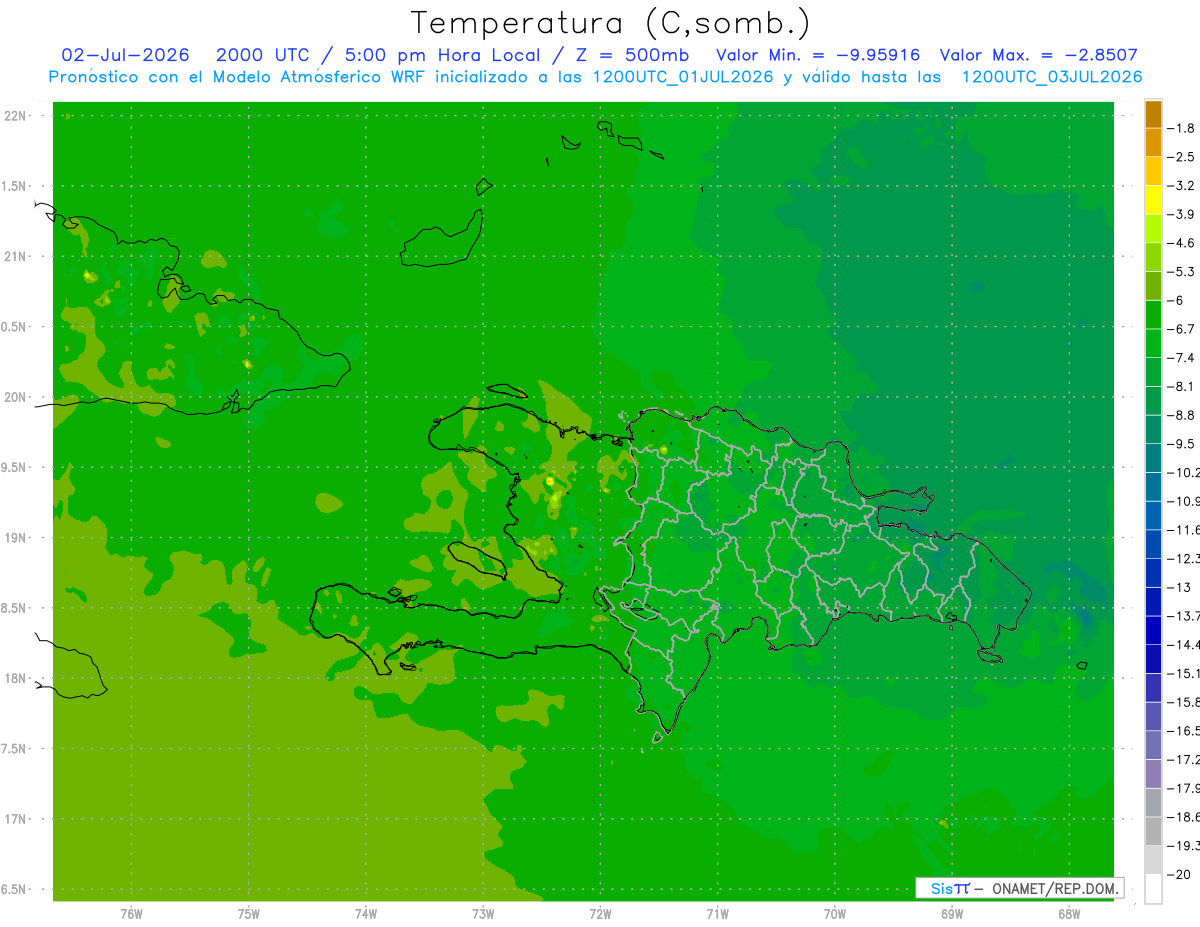This screenshot has width=1200, height=927.
Task: Click the '-8.8' color bar label
Action: 1182,415
